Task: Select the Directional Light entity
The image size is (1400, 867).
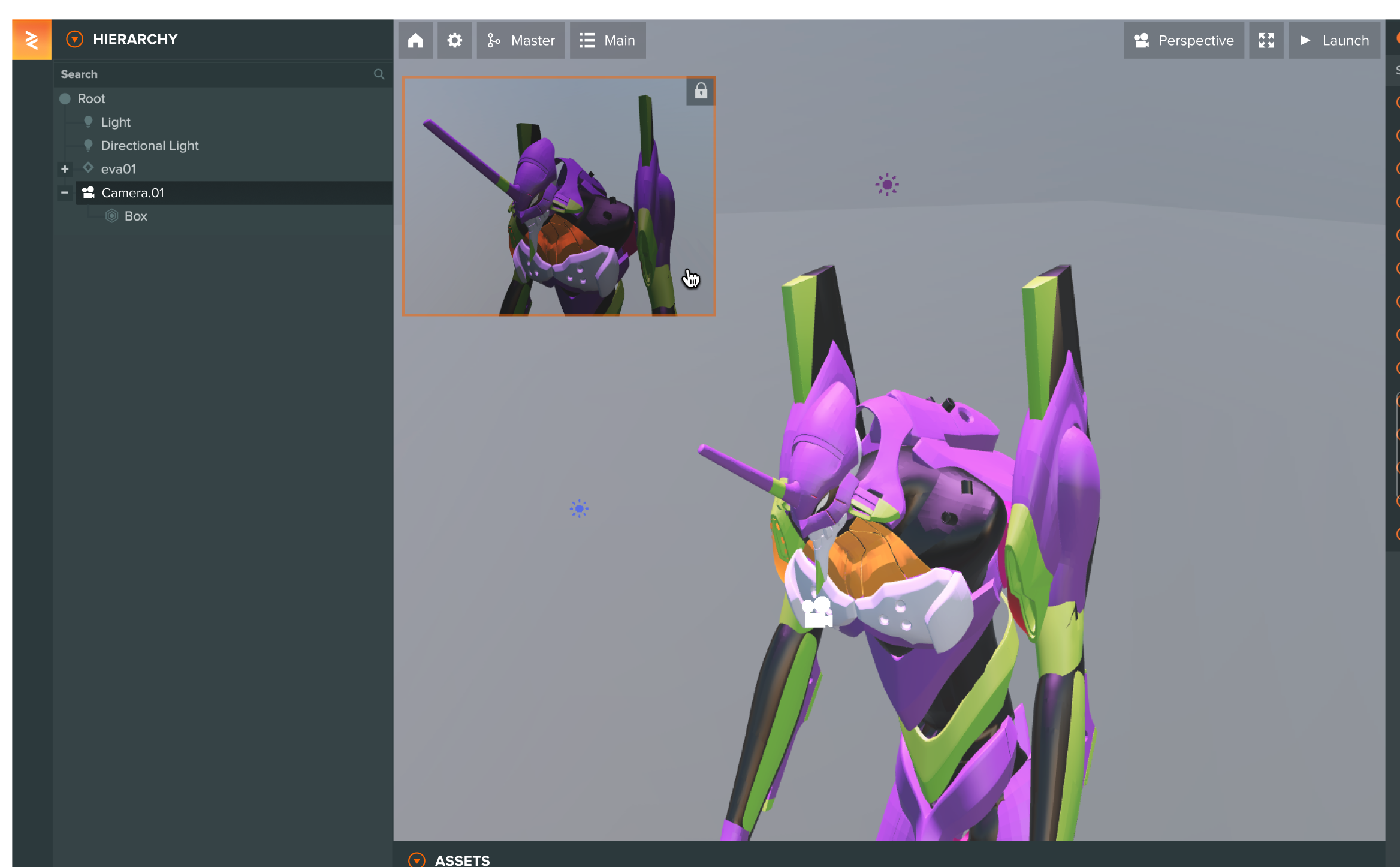Action: 150,146
